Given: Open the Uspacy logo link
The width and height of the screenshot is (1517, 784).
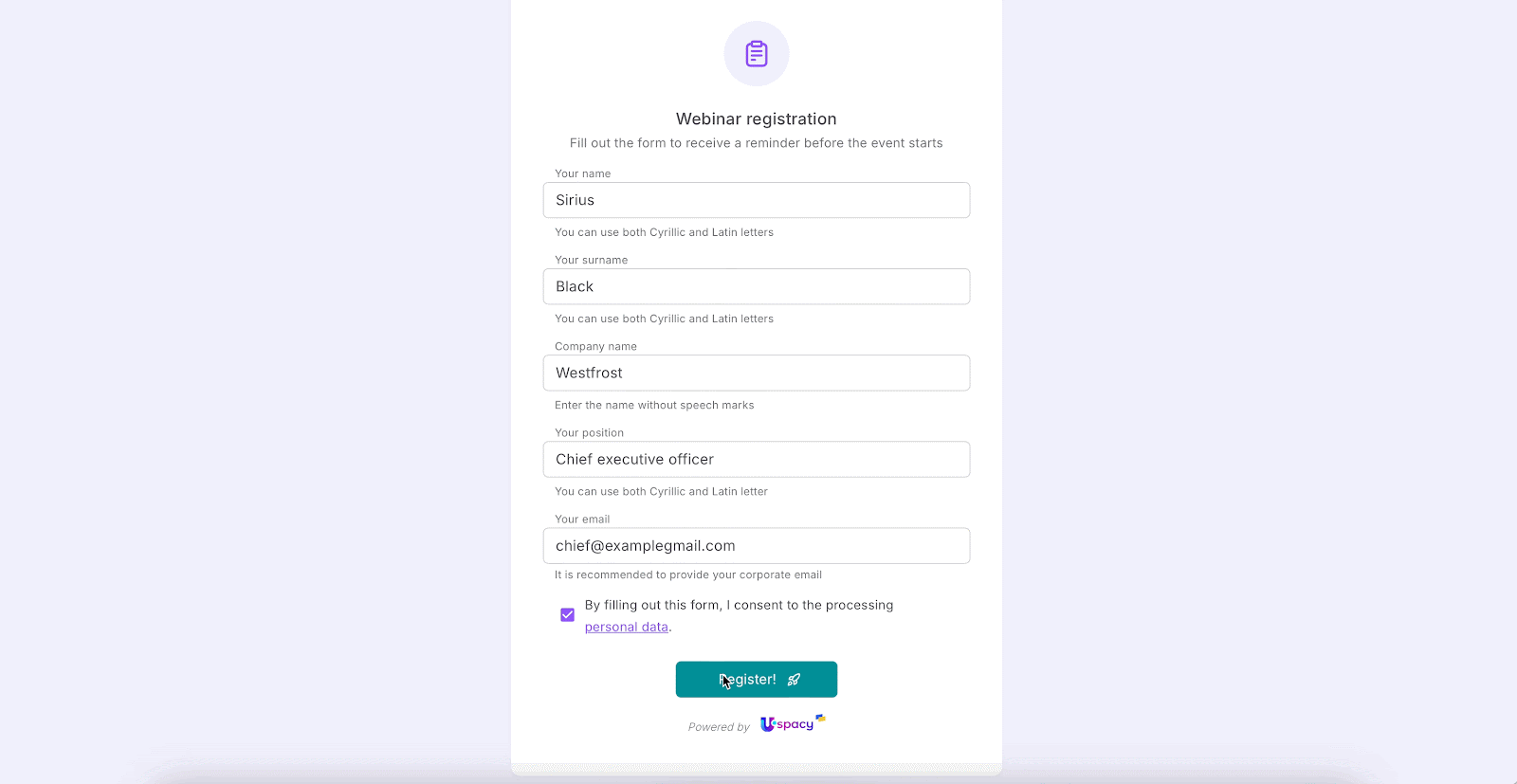Looking at the screenshot, I should [793, 724].
